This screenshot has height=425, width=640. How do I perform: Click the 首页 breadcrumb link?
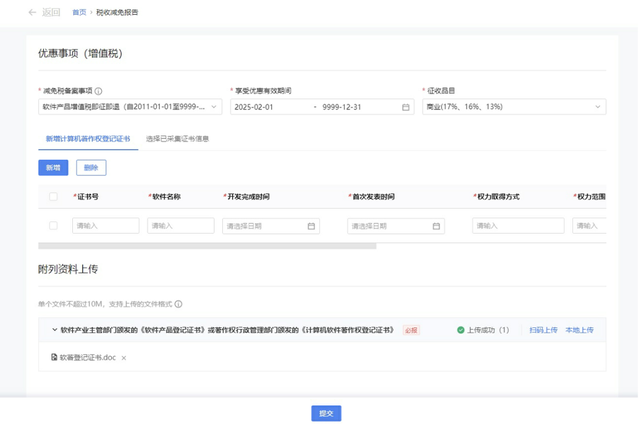click(79, 12)
